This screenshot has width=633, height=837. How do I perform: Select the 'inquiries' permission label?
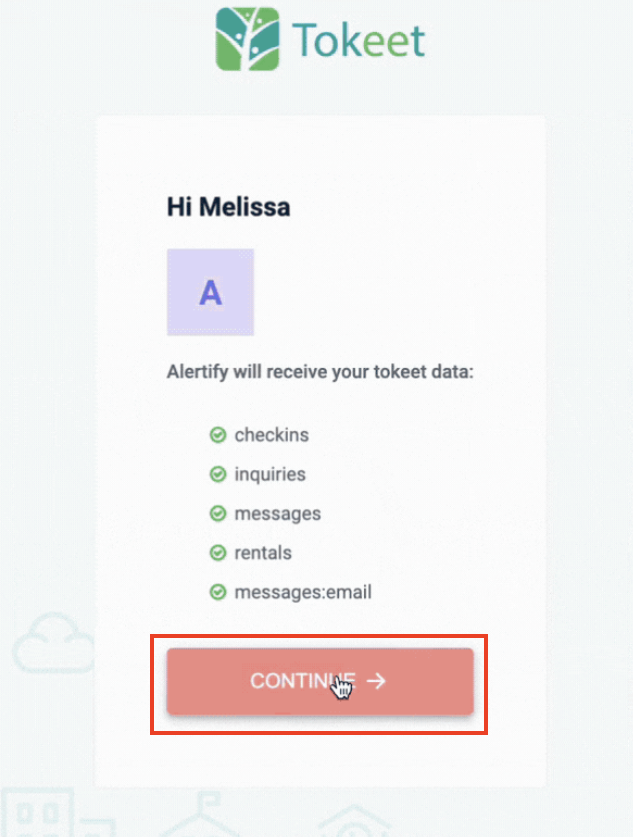[270, 474]
